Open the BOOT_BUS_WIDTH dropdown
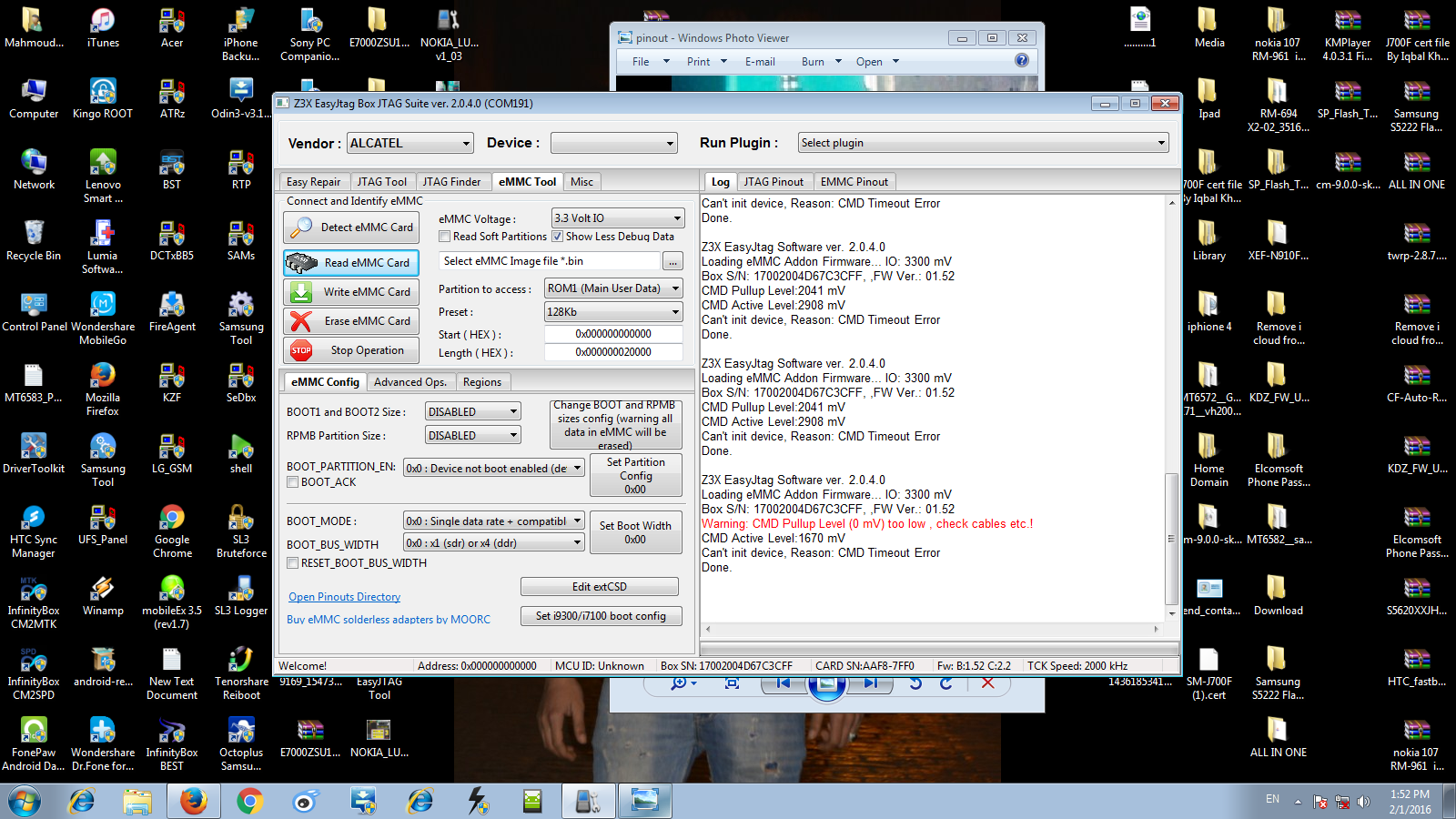 click(493, 543)
